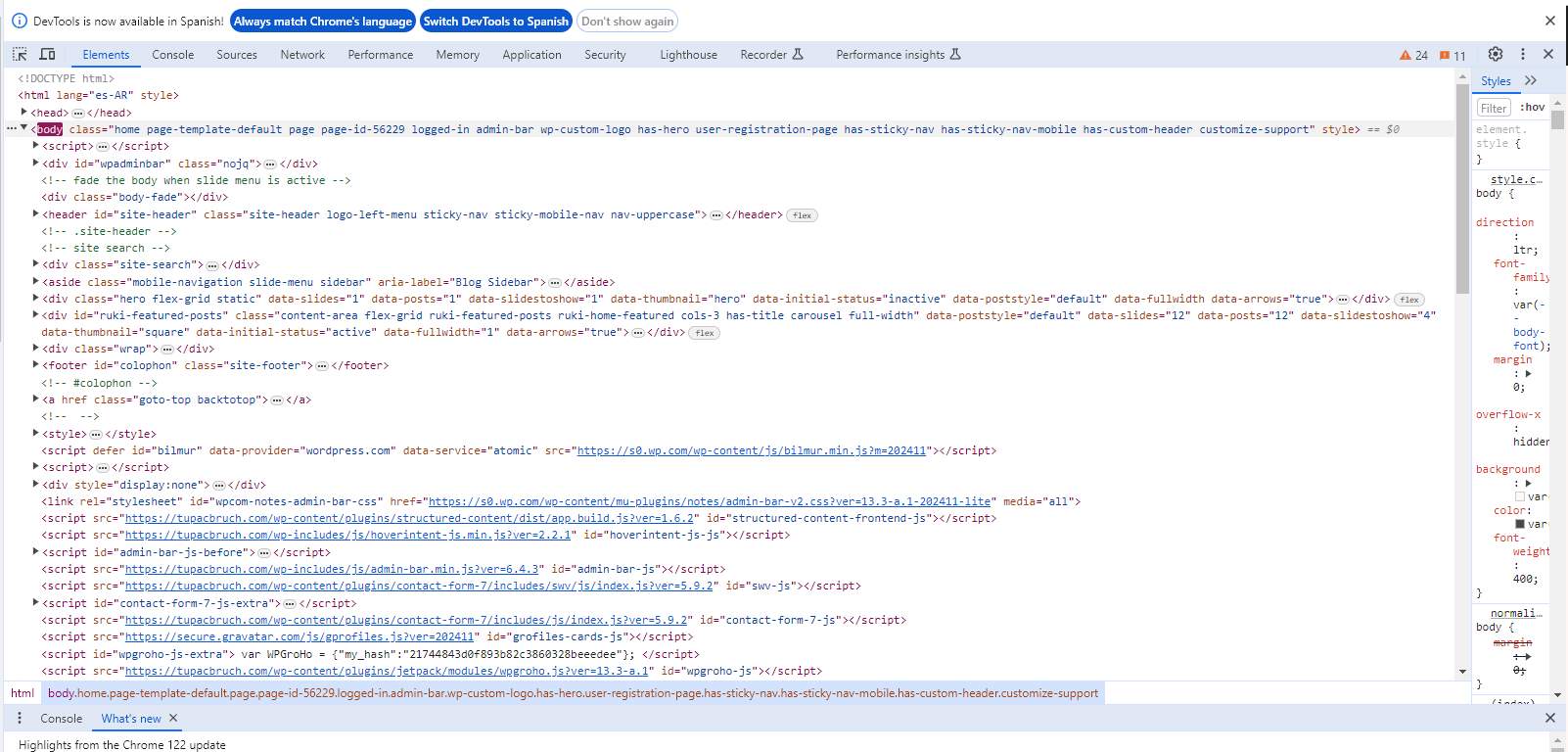Open the DevTools three-dot customize menu
Screen dimensions: 1568x752
coord(1522,55)
